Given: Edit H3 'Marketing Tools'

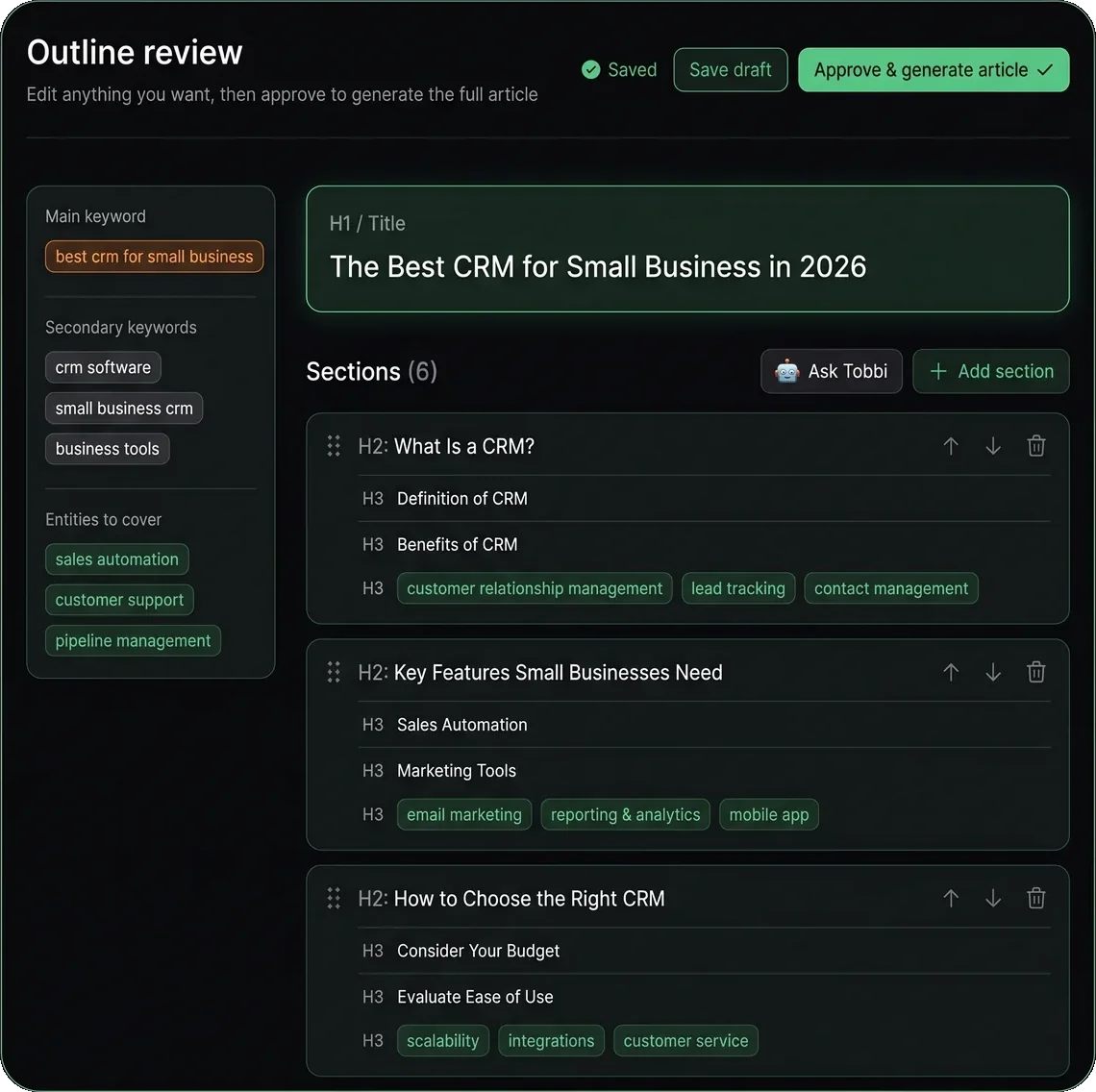Looking at the screenshot, I should coord(457,770).
